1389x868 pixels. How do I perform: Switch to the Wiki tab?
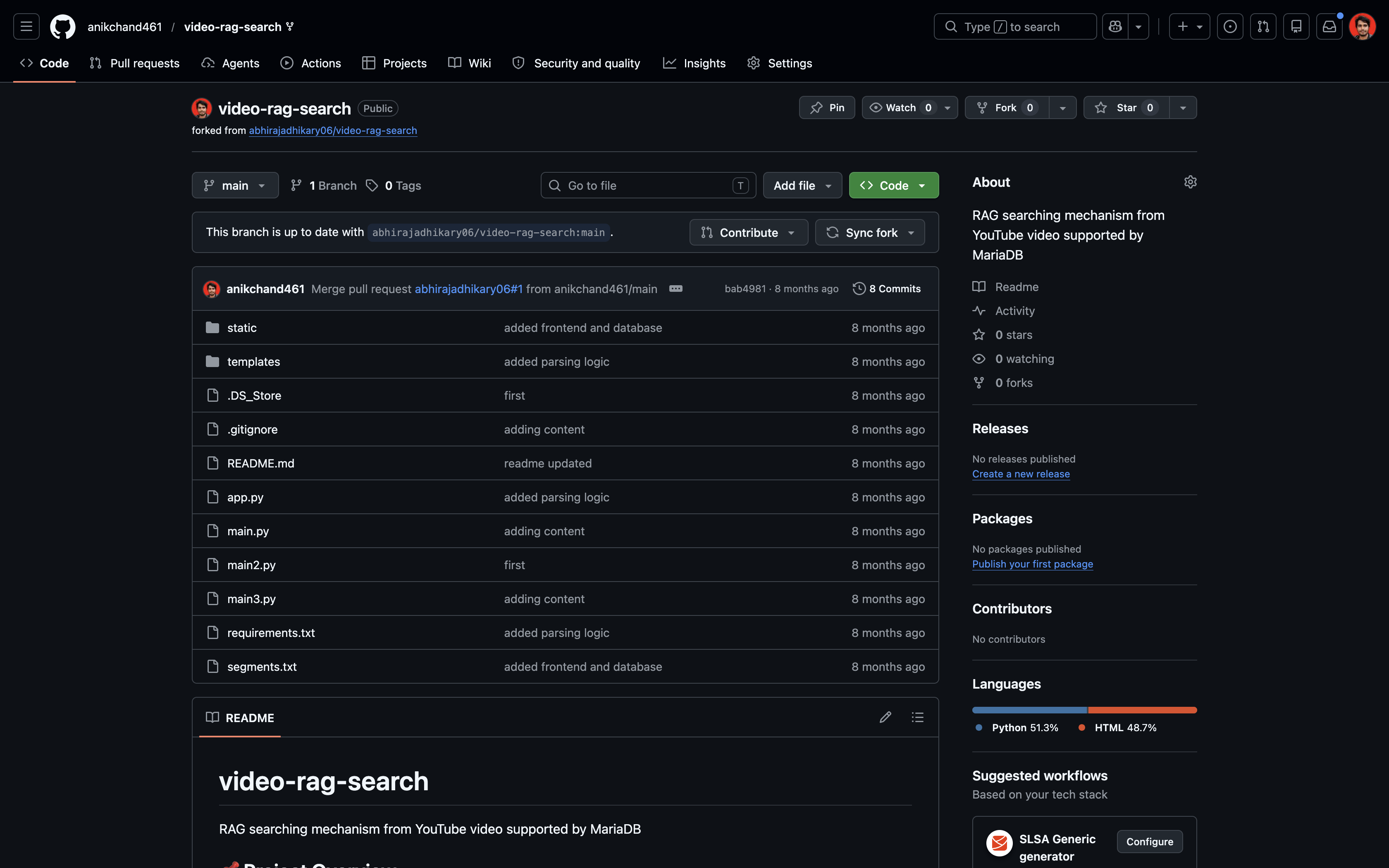[470, 63]
